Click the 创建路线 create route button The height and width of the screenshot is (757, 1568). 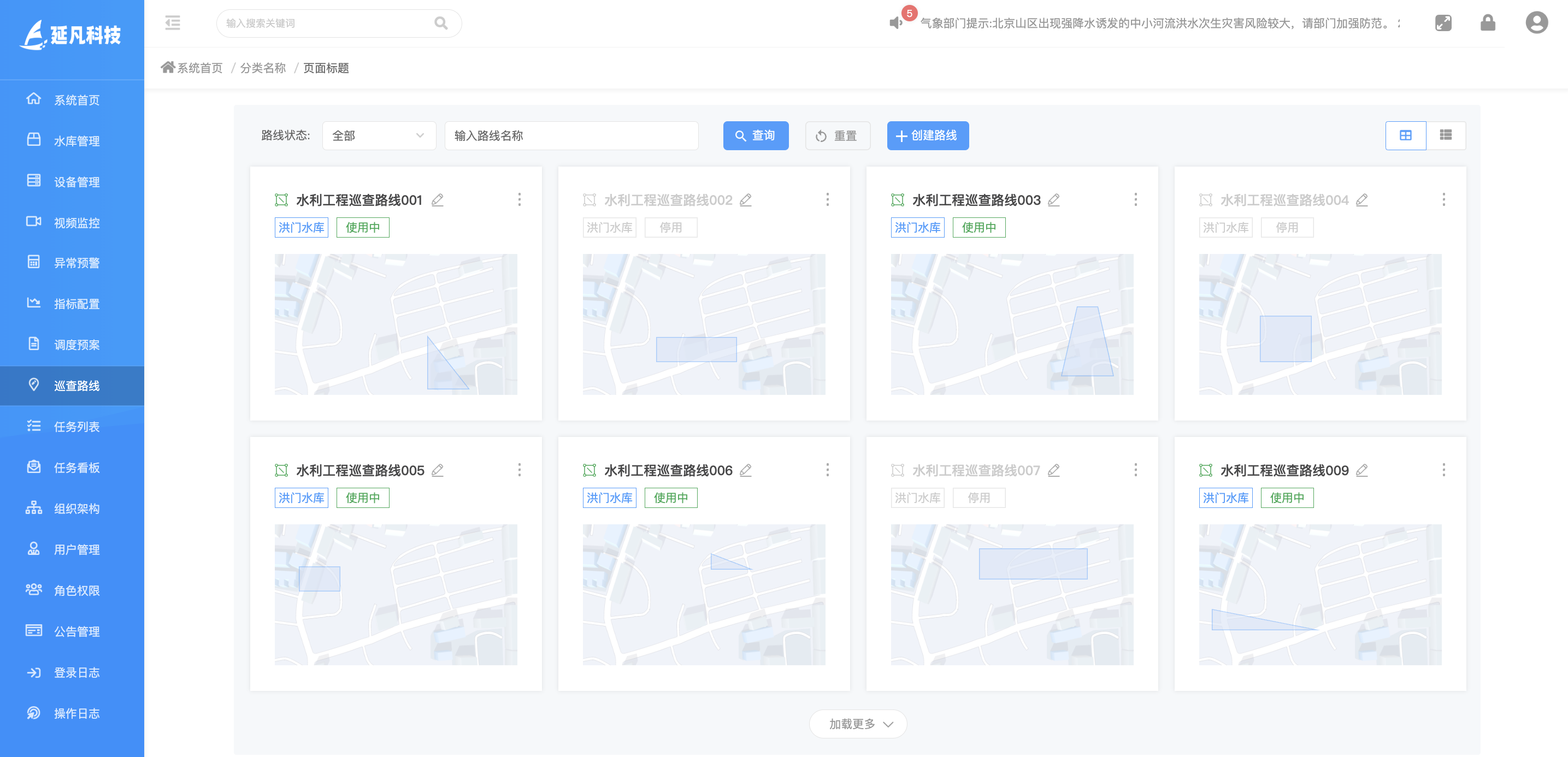pyautogui.click(x=928, y=135)
